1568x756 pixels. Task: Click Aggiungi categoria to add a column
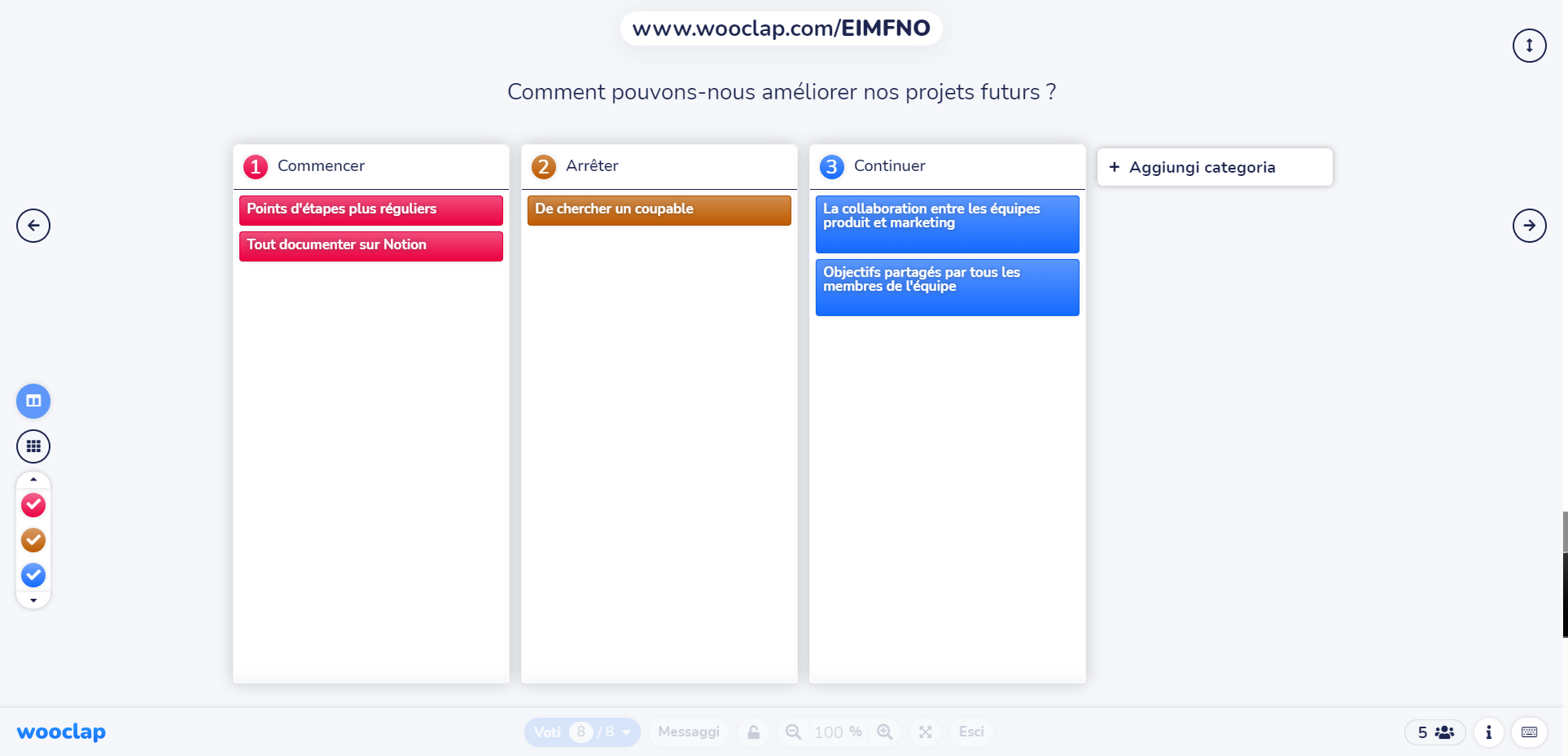1214,167
